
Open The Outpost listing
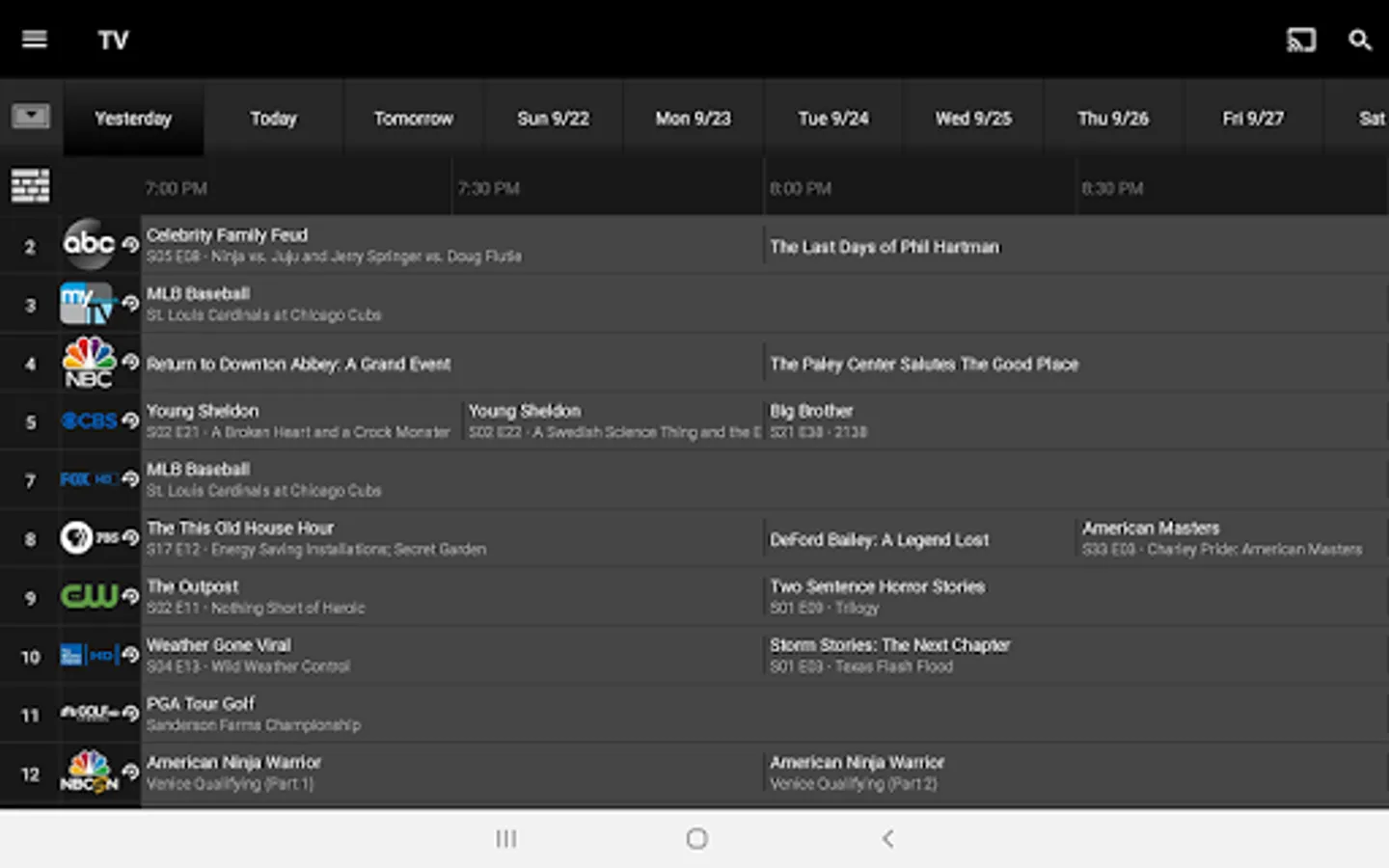(x=451, y=597)
